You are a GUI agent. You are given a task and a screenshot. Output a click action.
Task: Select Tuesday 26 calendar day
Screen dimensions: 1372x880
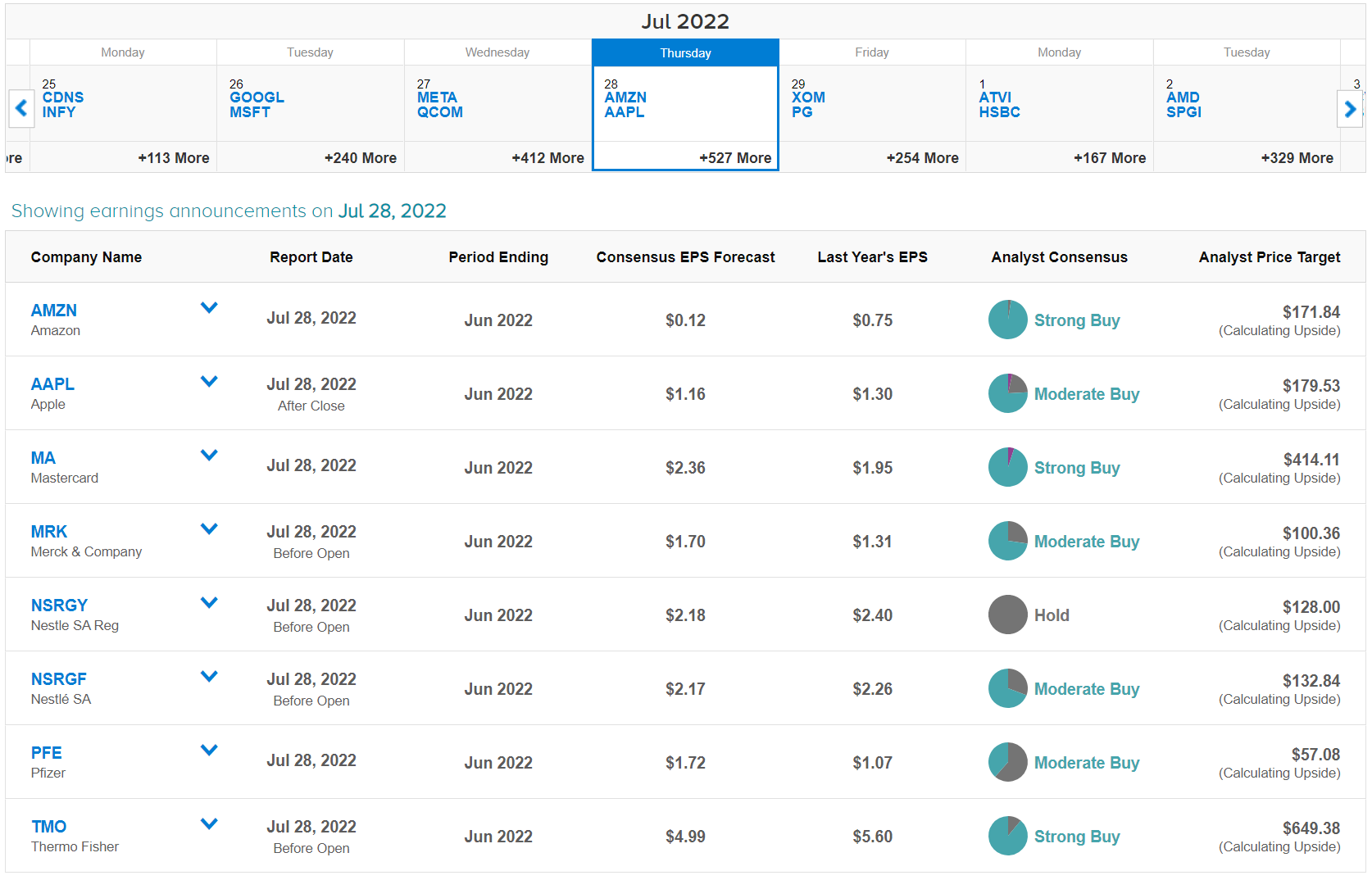click(311, 105)
